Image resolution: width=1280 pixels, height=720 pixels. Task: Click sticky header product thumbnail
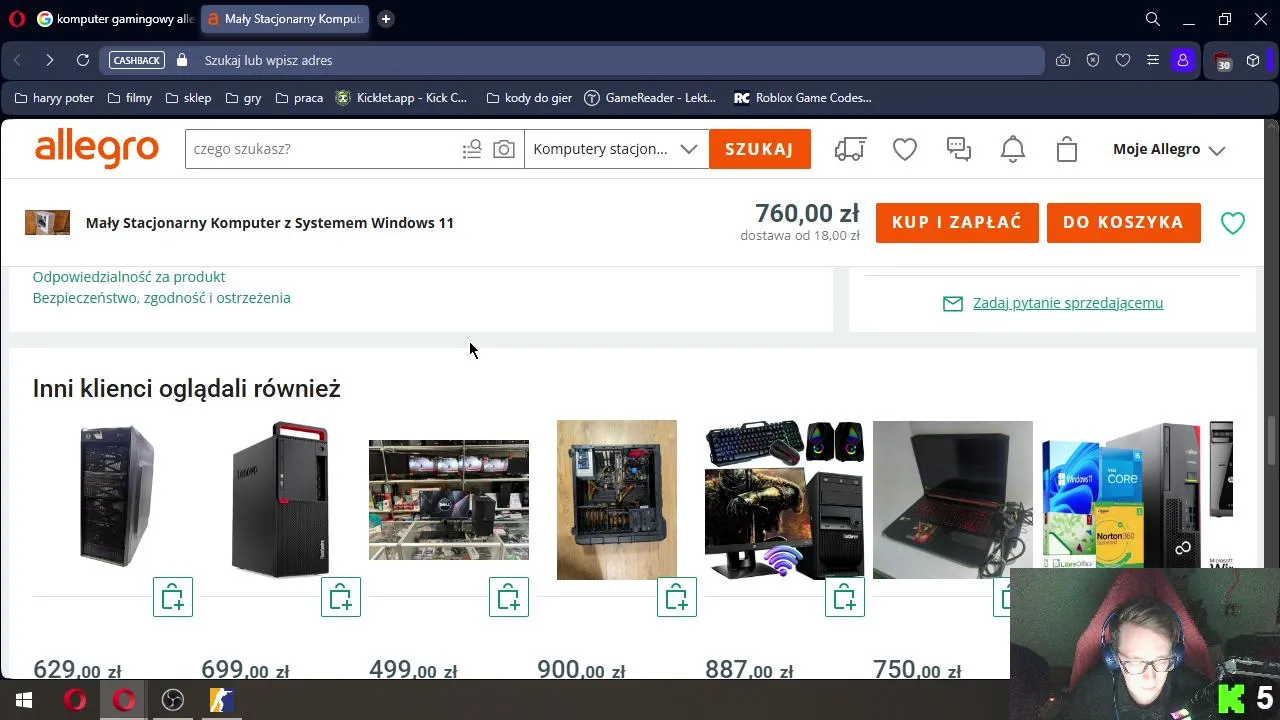47,223
